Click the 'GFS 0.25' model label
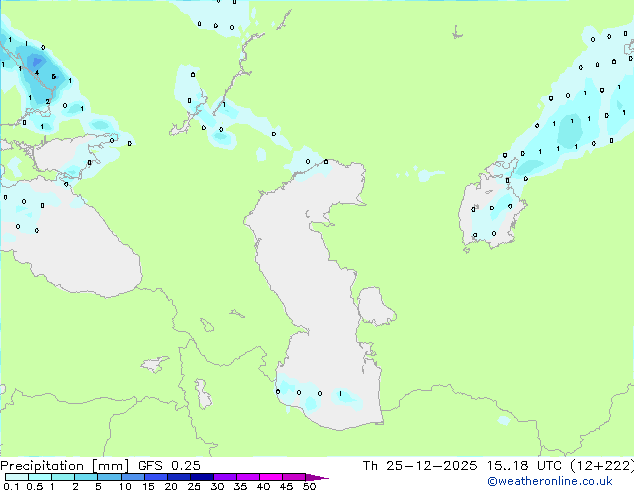634x490 pixels. click(169, 466)
